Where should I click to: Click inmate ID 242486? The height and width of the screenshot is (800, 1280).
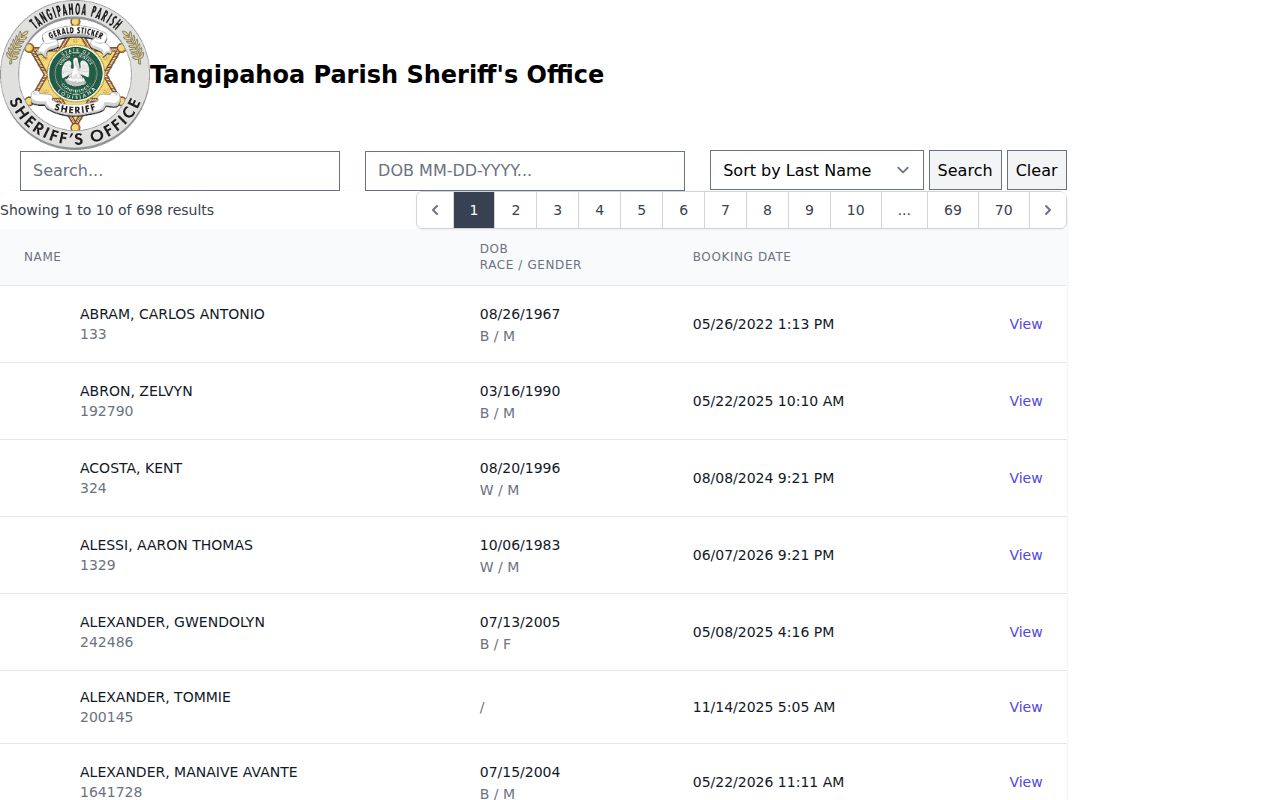(x=106, y=642)
